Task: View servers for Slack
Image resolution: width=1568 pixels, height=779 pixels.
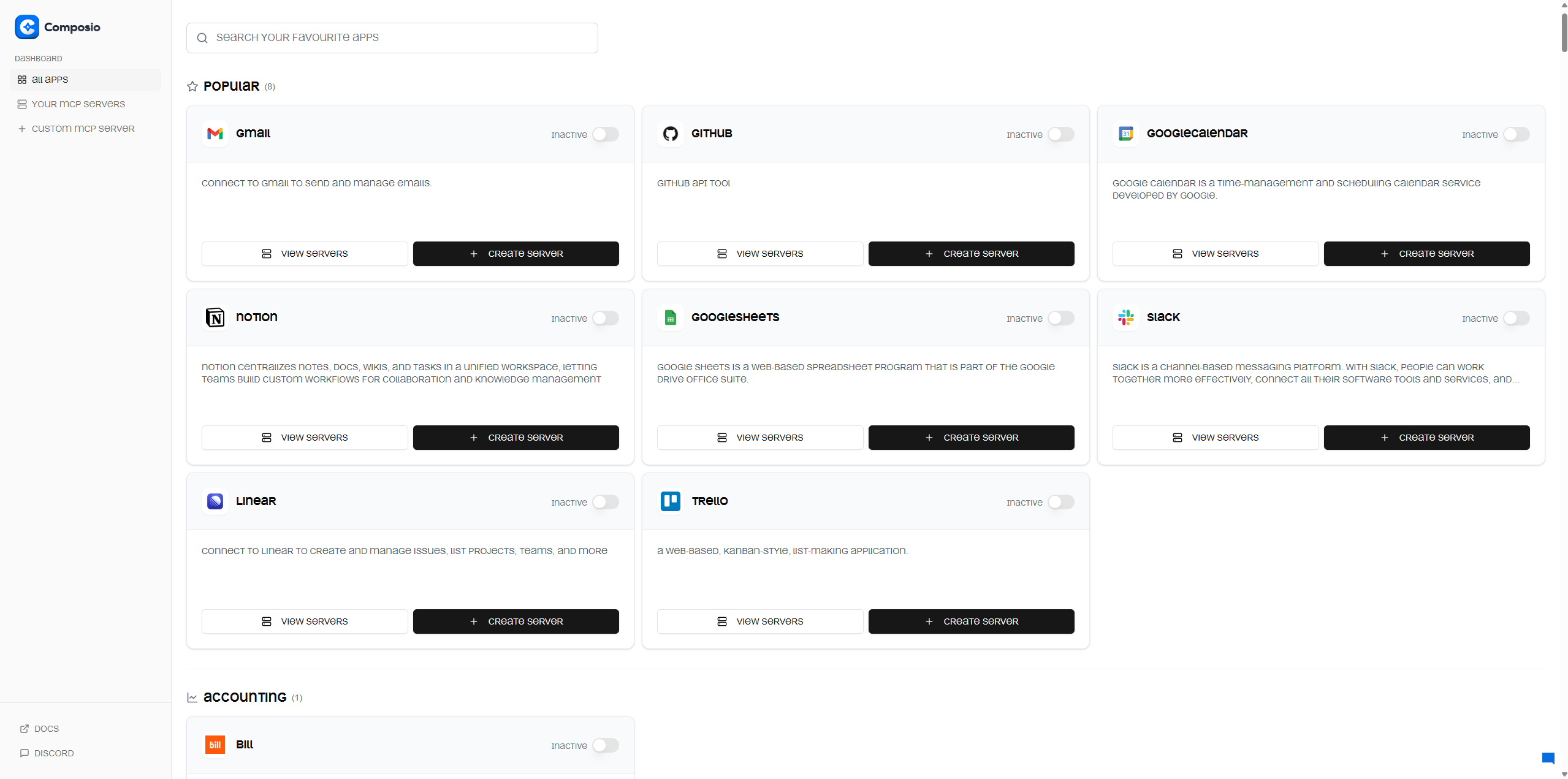Action: 1216,438
